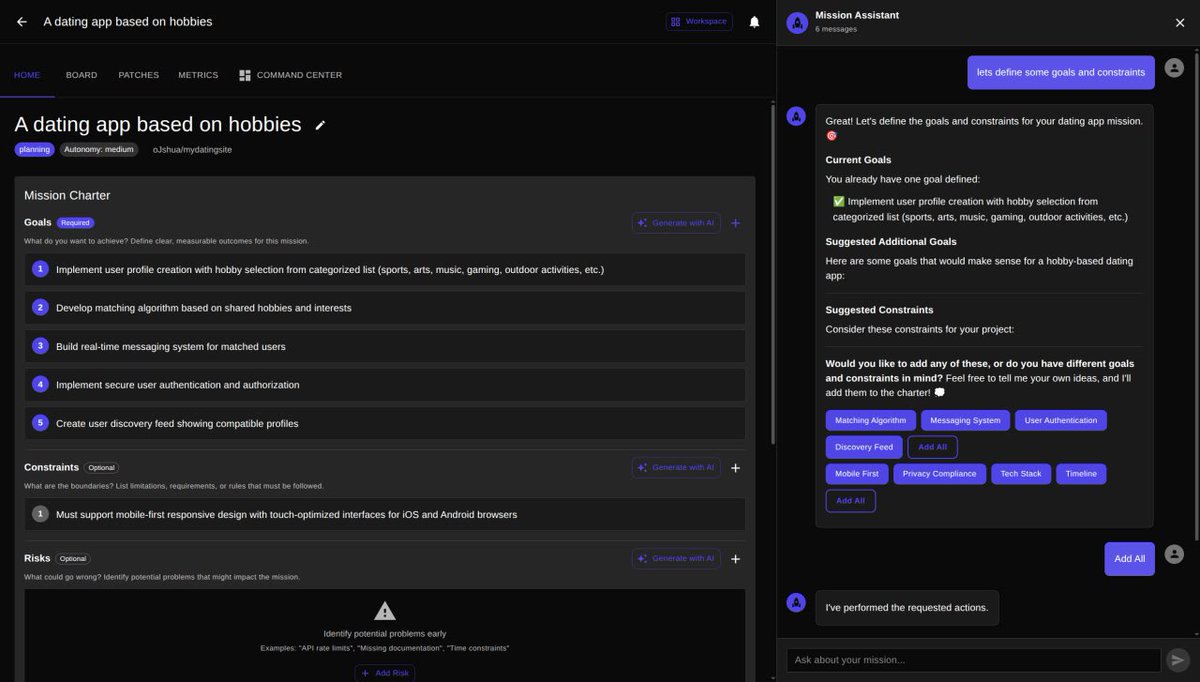Click the Add Risk button

384,673
